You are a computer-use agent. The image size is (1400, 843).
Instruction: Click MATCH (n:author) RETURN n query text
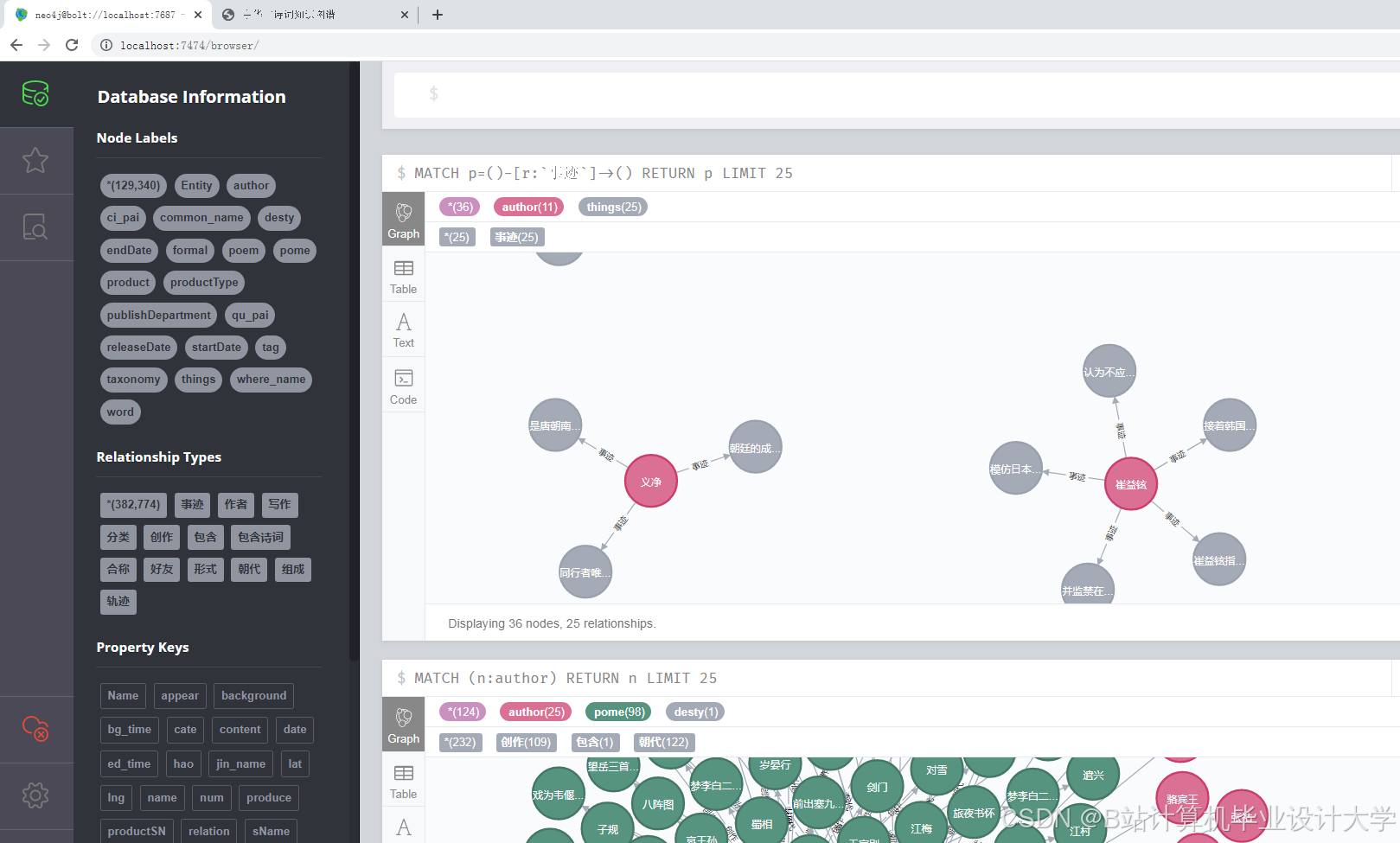(566, 679)
